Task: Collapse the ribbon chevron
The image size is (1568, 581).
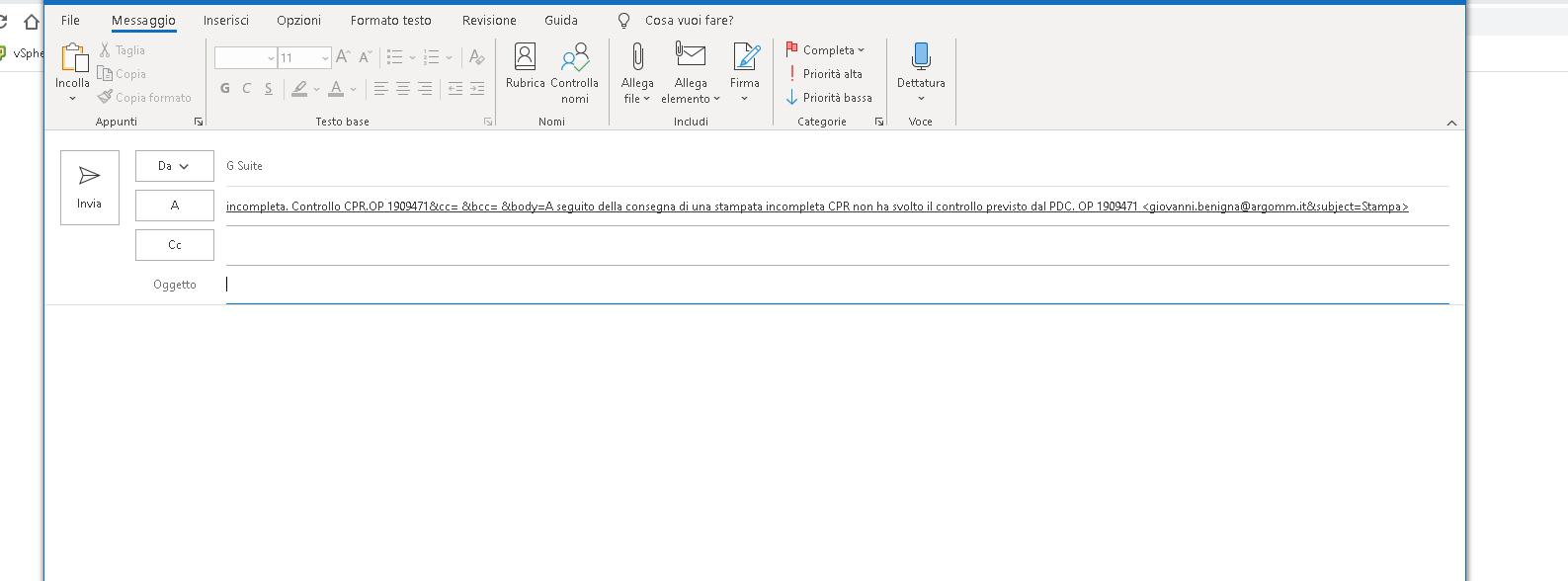Action: [x=1451, y=123]
